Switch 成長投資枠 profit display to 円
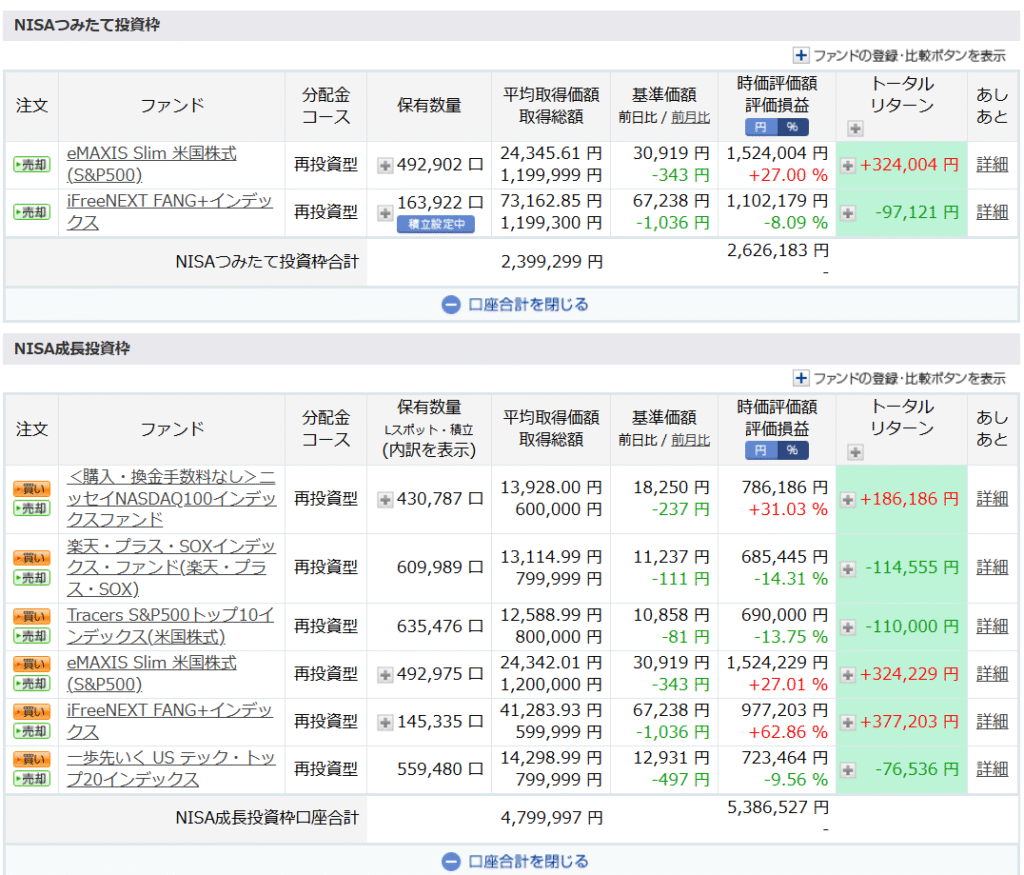The image size is (1024, 875). click(761, 450)
